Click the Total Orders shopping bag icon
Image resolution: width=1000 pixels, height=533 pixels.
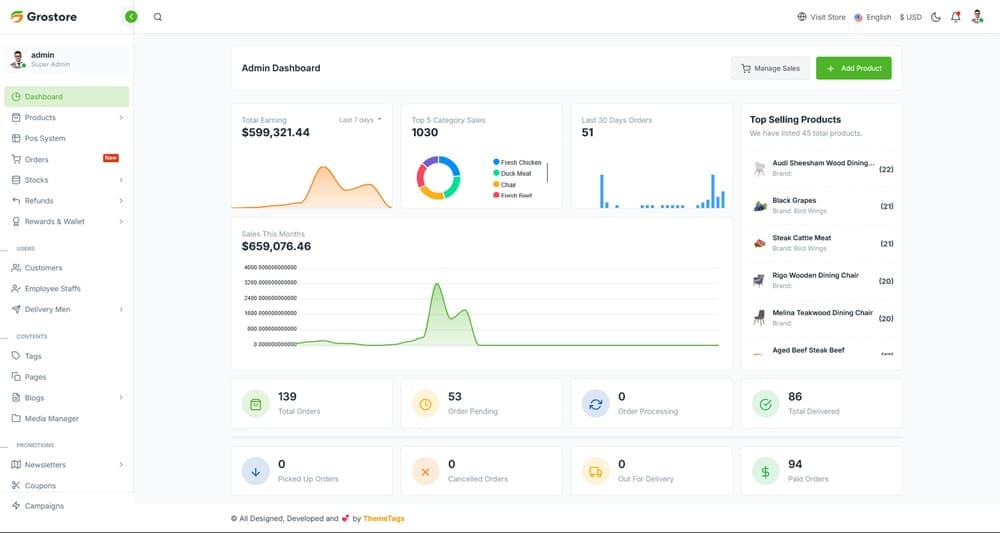click(x=255, y=404)
